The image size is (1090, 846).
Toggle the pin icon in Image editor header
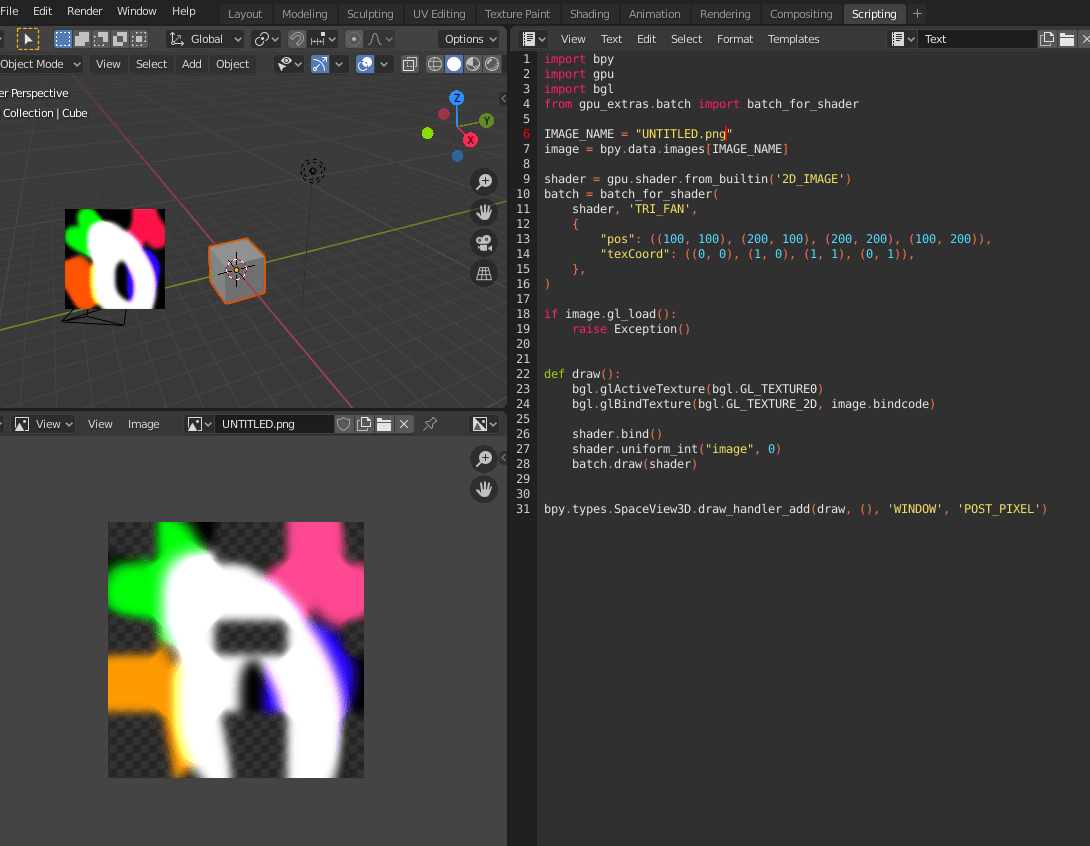pyautogui.click(x=429, y=424)
